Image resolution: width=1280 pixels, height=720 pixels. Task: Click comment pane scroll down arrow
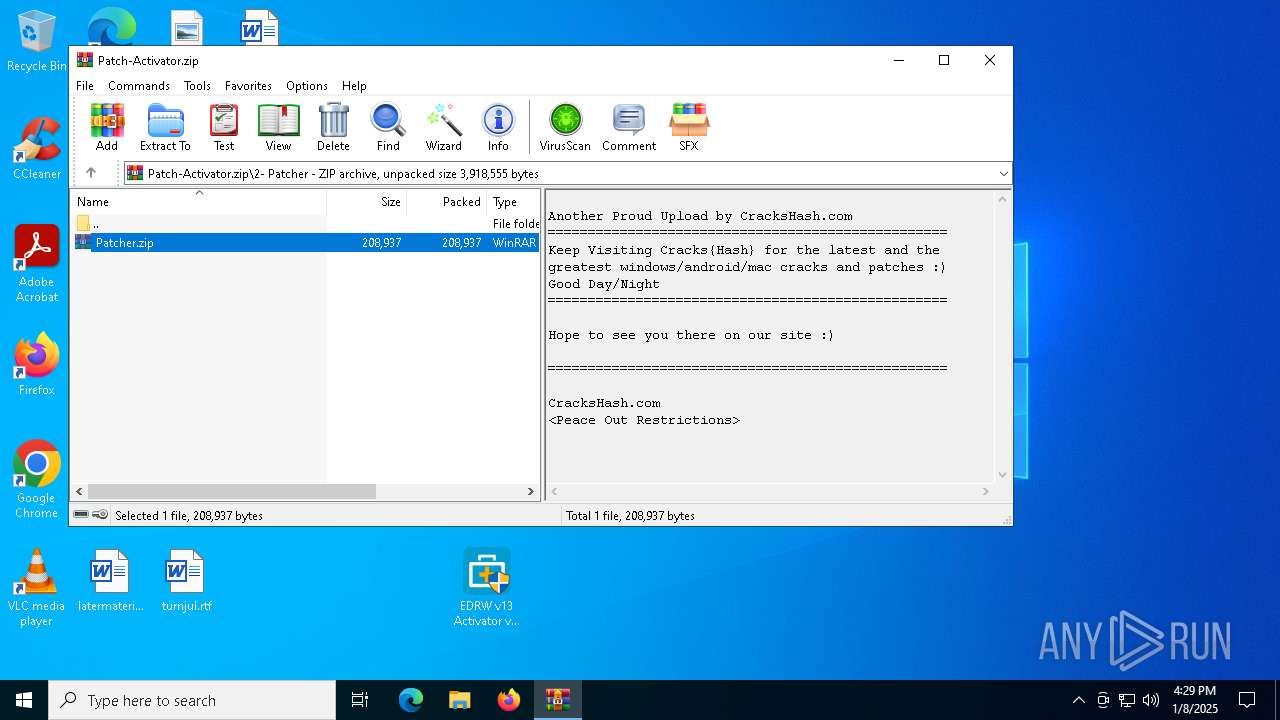[1003, 475]
